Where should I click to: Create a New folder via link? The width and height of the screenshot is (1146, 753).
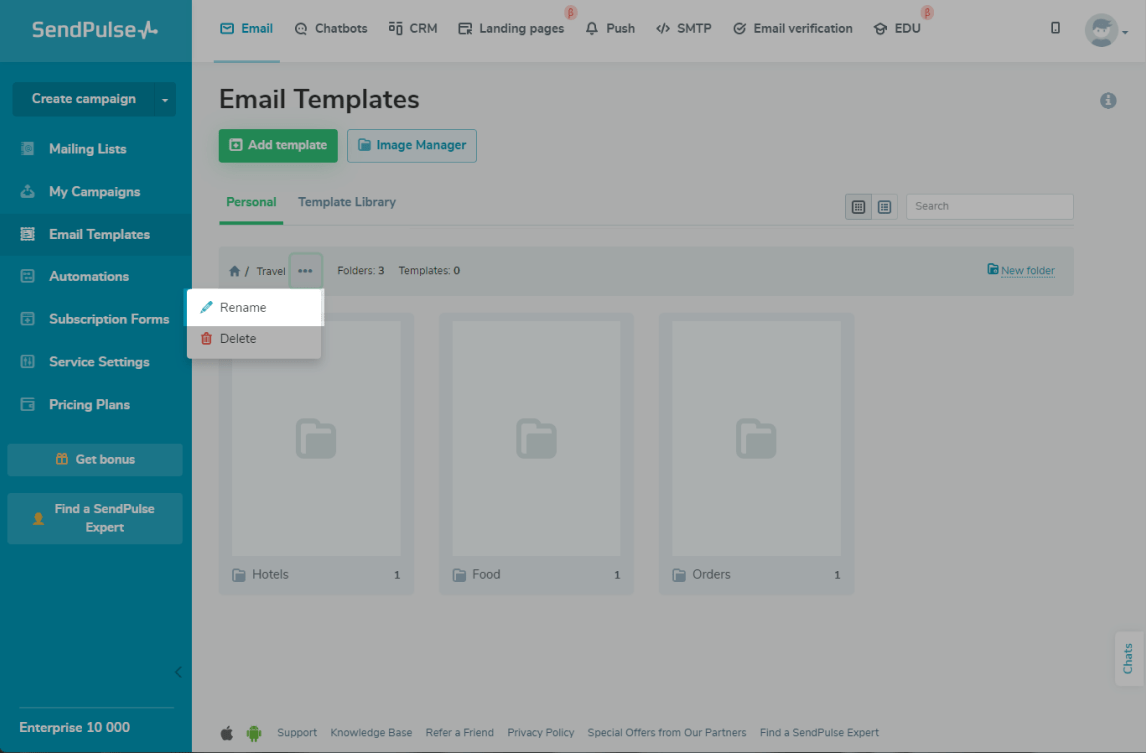1021,270
